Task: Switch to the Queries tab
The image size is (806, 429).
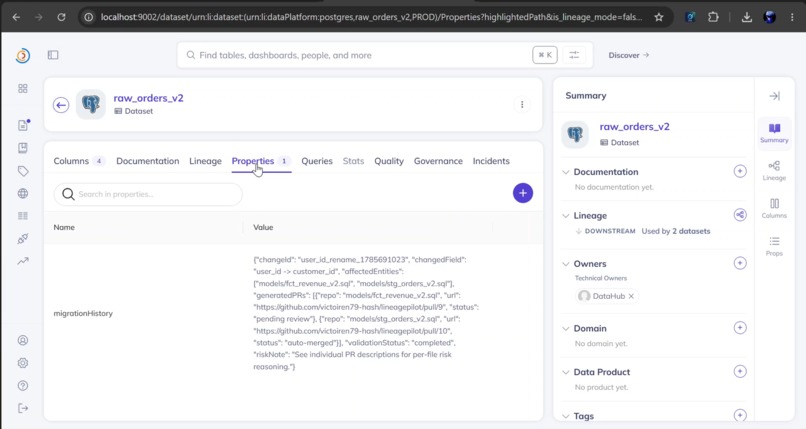Action: [x=317, y=161]
